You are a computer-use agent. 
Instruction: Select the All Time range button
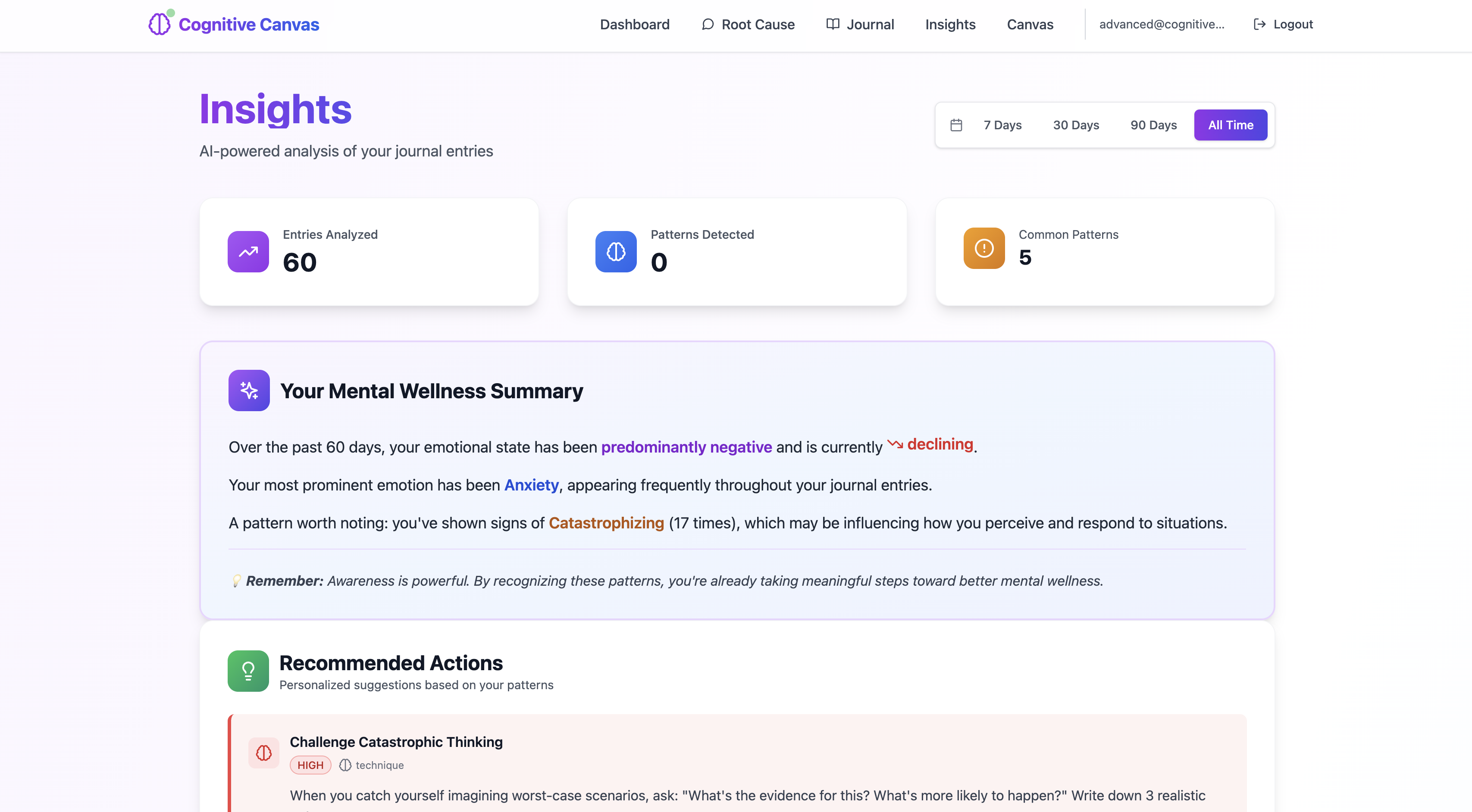tap(1230, 125)
